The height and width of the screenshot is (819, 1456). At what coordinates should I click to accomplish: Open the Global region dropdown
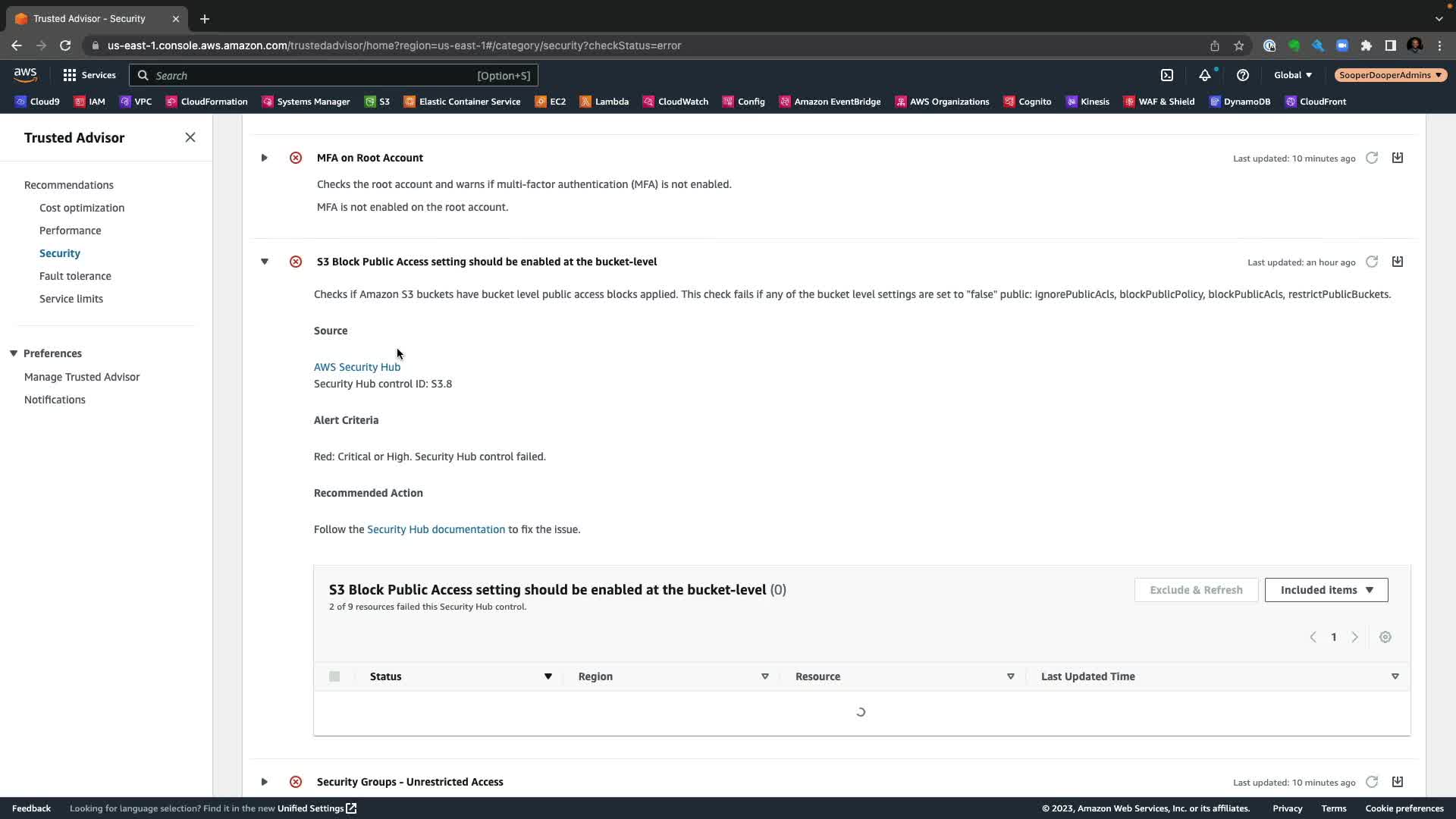pos(1293,75)
